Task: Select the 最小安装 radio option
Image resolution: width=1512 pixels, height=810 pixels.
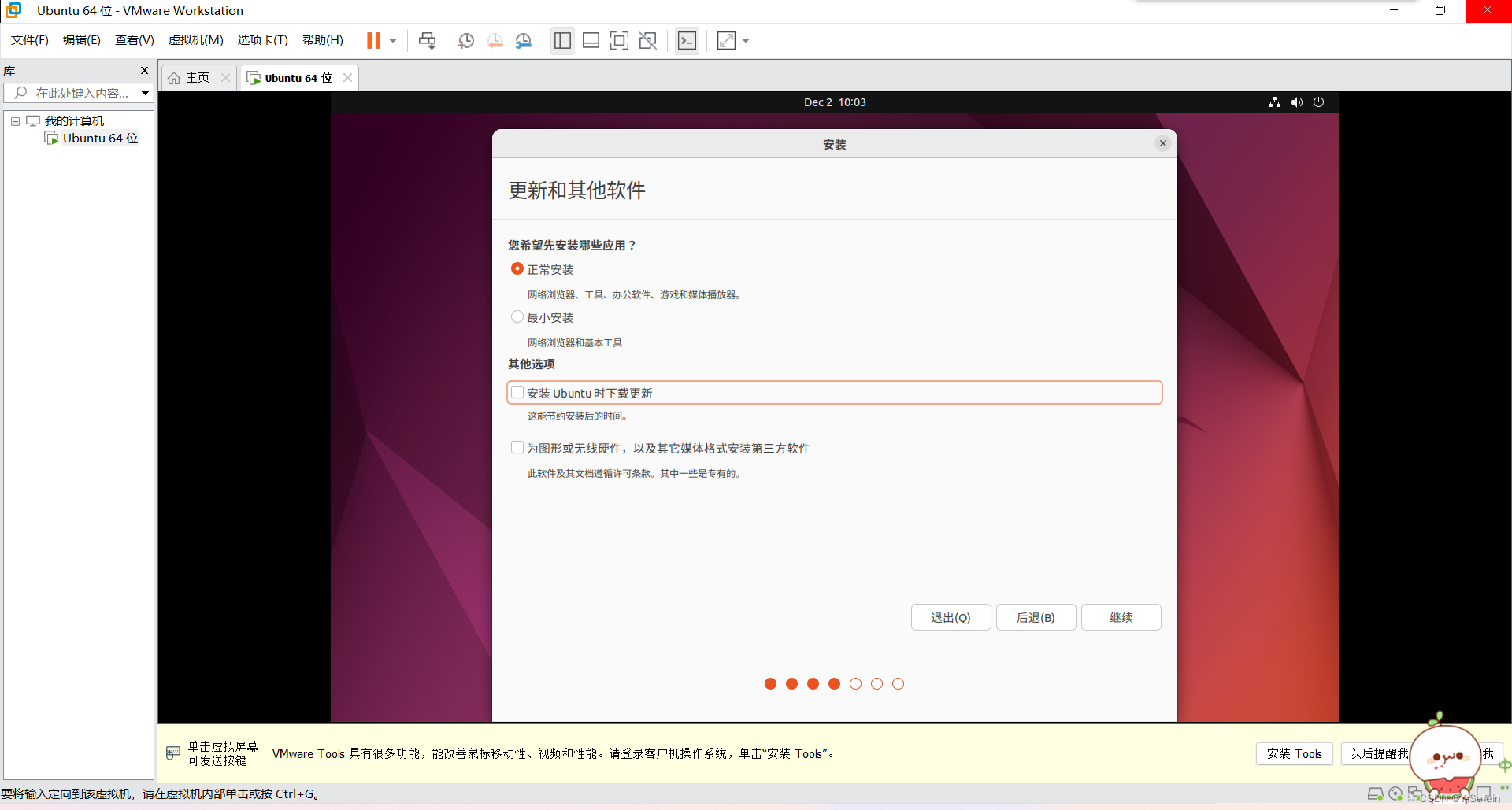Action: coord(517,316)
